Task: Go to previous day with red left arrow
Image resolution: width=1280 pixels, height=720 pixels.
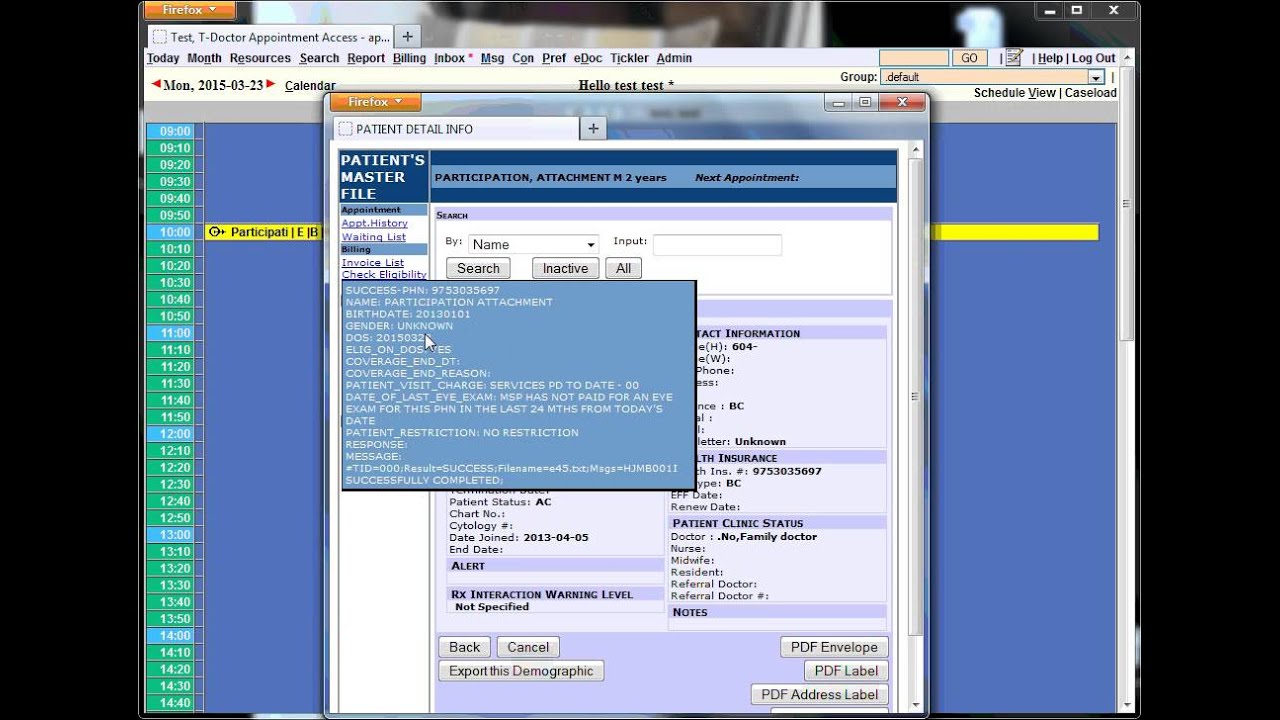Action: click(x=156, y=84)
